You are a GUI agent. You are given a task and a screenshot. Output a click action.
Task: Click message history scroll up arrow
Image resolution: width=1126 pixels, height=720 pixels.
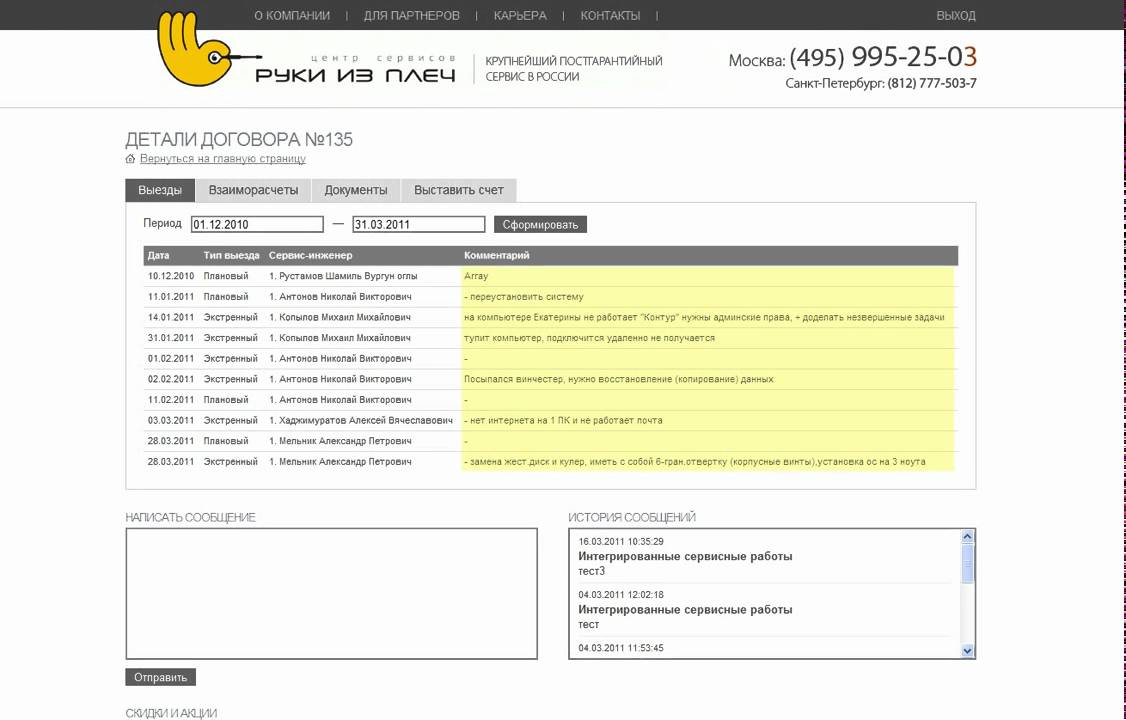[x=967, y=536]
